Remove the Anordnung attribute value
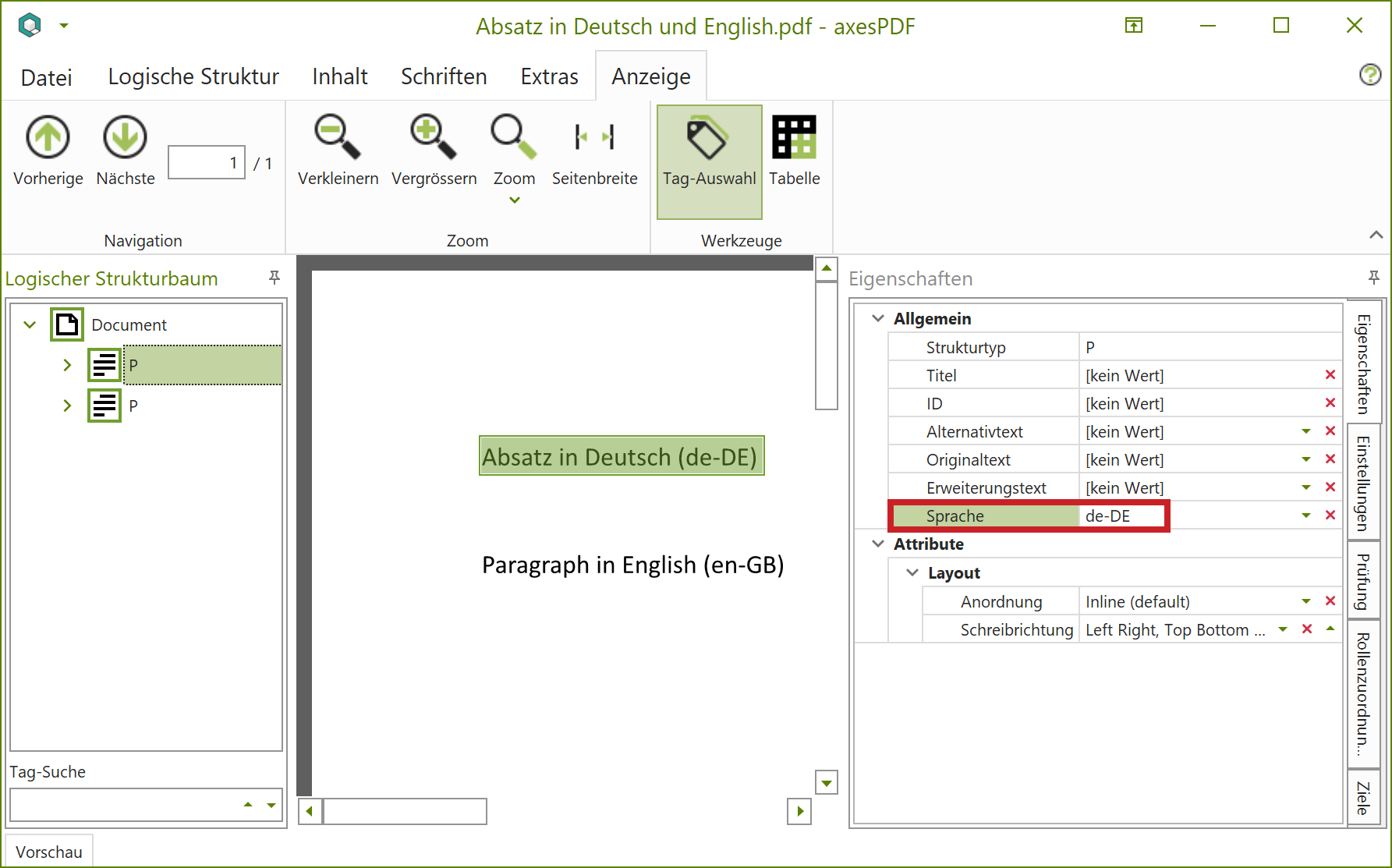Screen dimensions: 1392x868 [x=1330, y=601]
